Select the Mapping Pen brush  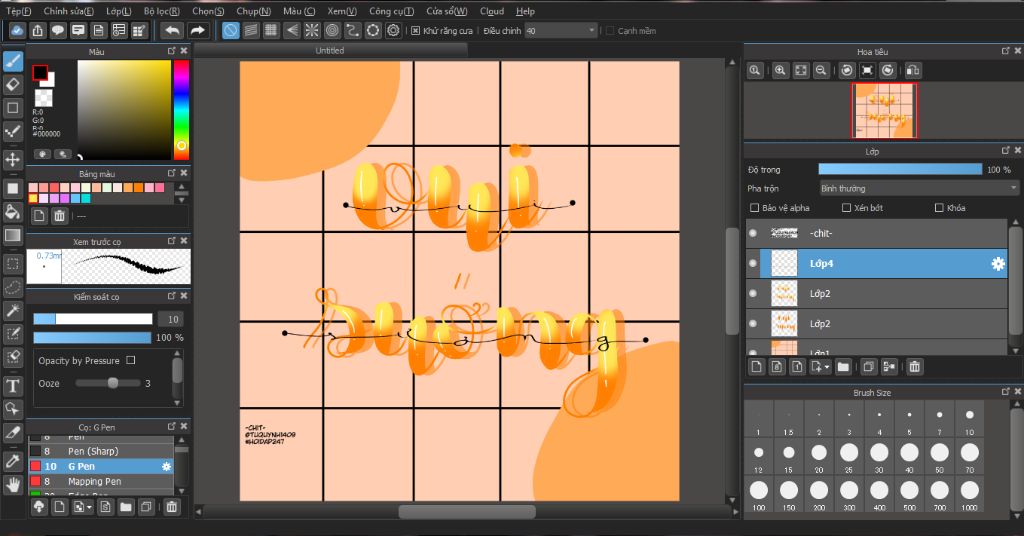pyautogui.click(x=101, y=481)
